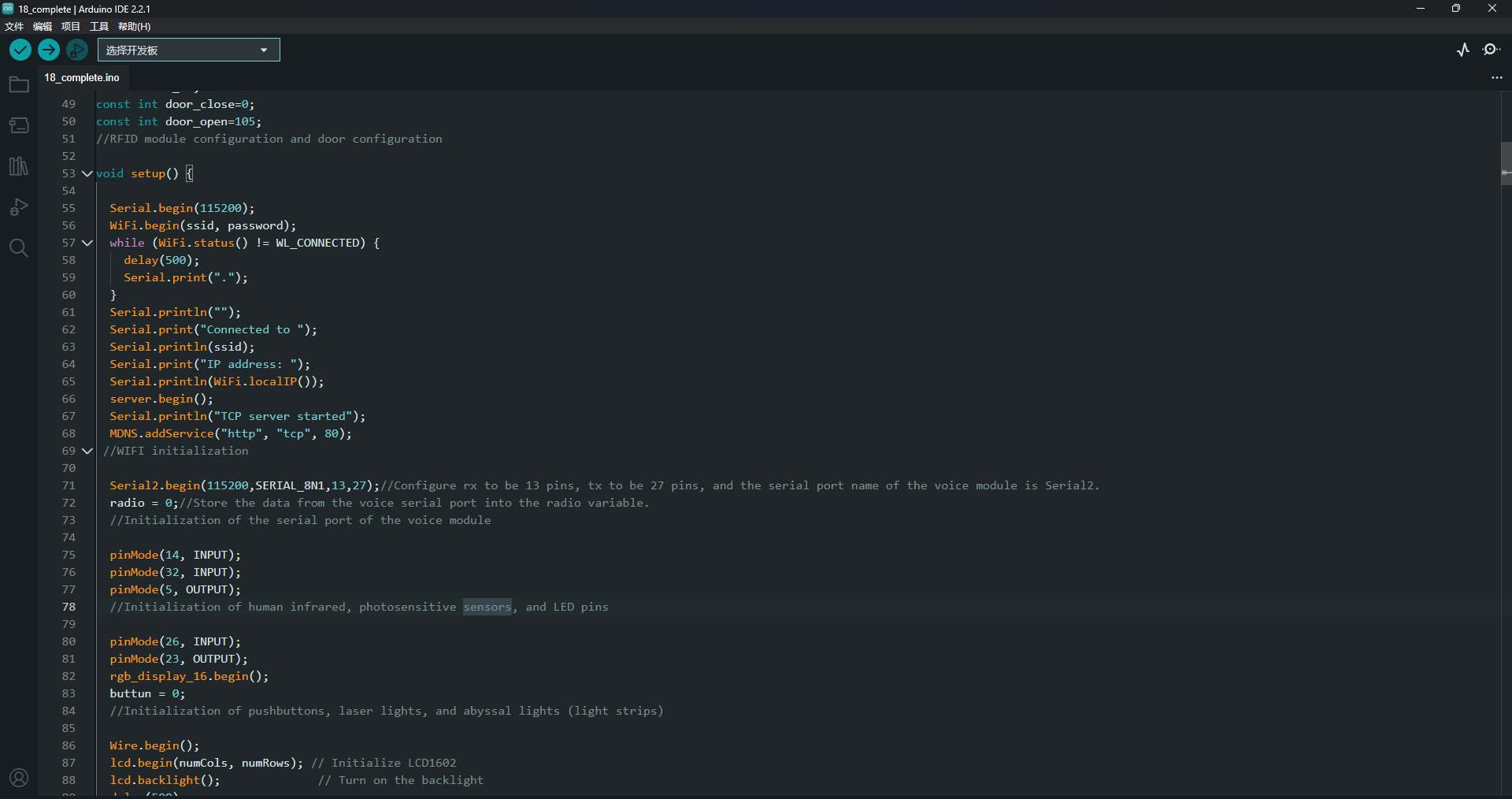Start debugging with the debug toolbar icon
The width and height of the screenshot is (1512, 799).
[x=76, y=50]
